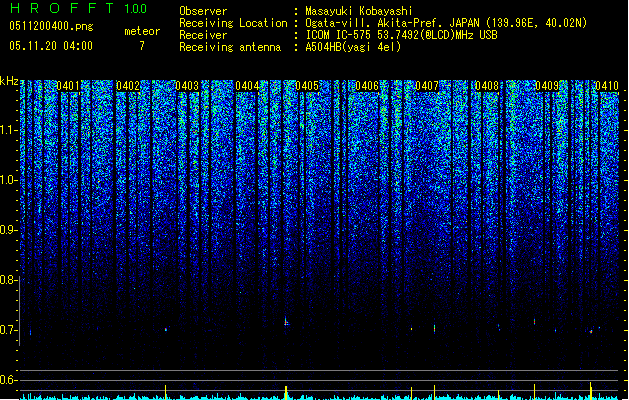The width and height of the screenshot is (629, 400).
Task: Click the echo blip below the 0409 marker
Action: [x=534, y=321]
